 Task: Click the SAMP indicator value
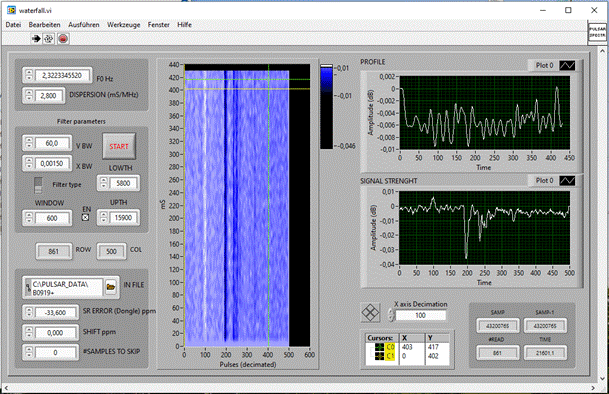(498, 326)
